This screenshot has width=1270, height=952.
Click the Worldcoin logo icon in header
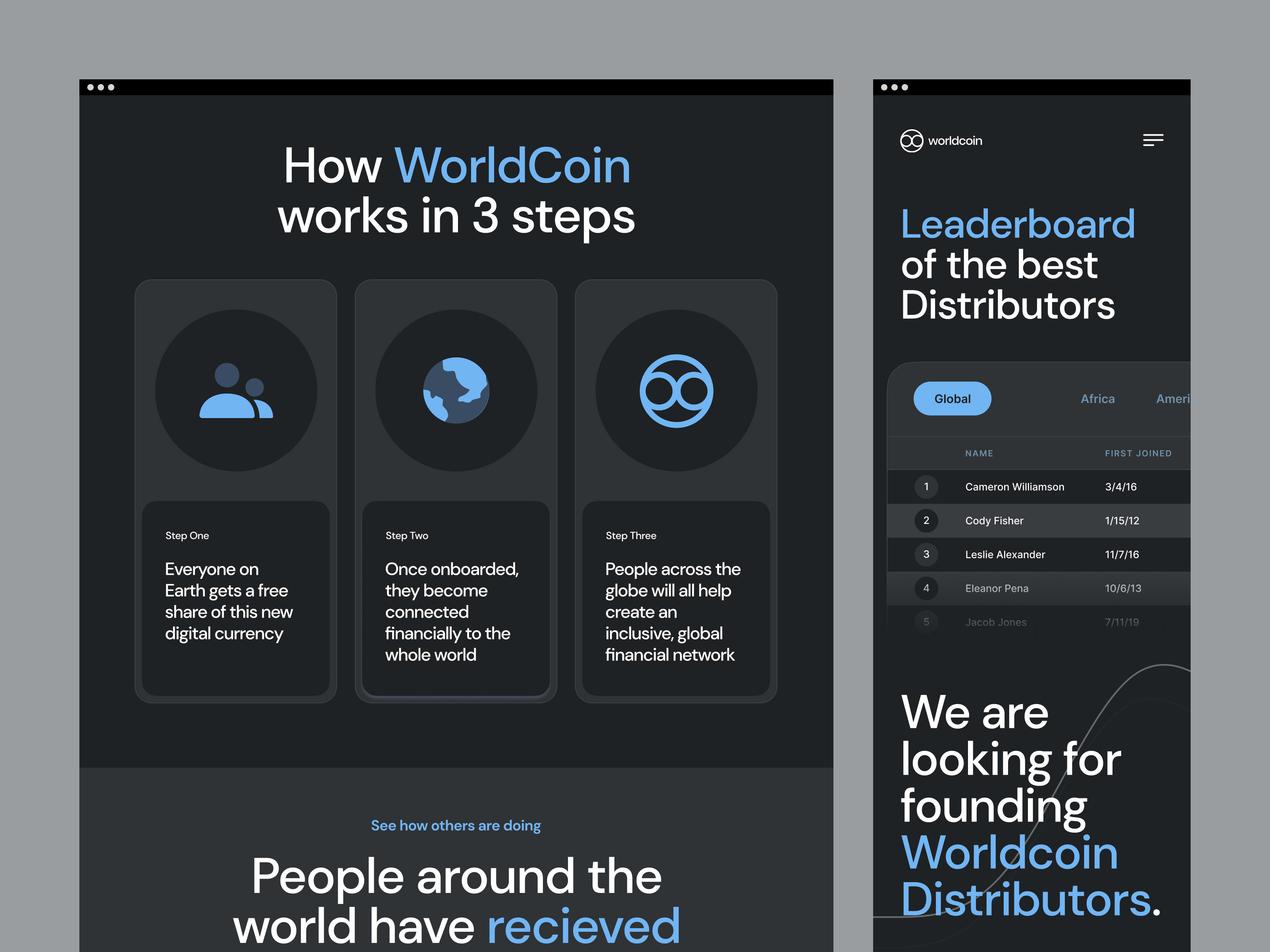point(911,140)
